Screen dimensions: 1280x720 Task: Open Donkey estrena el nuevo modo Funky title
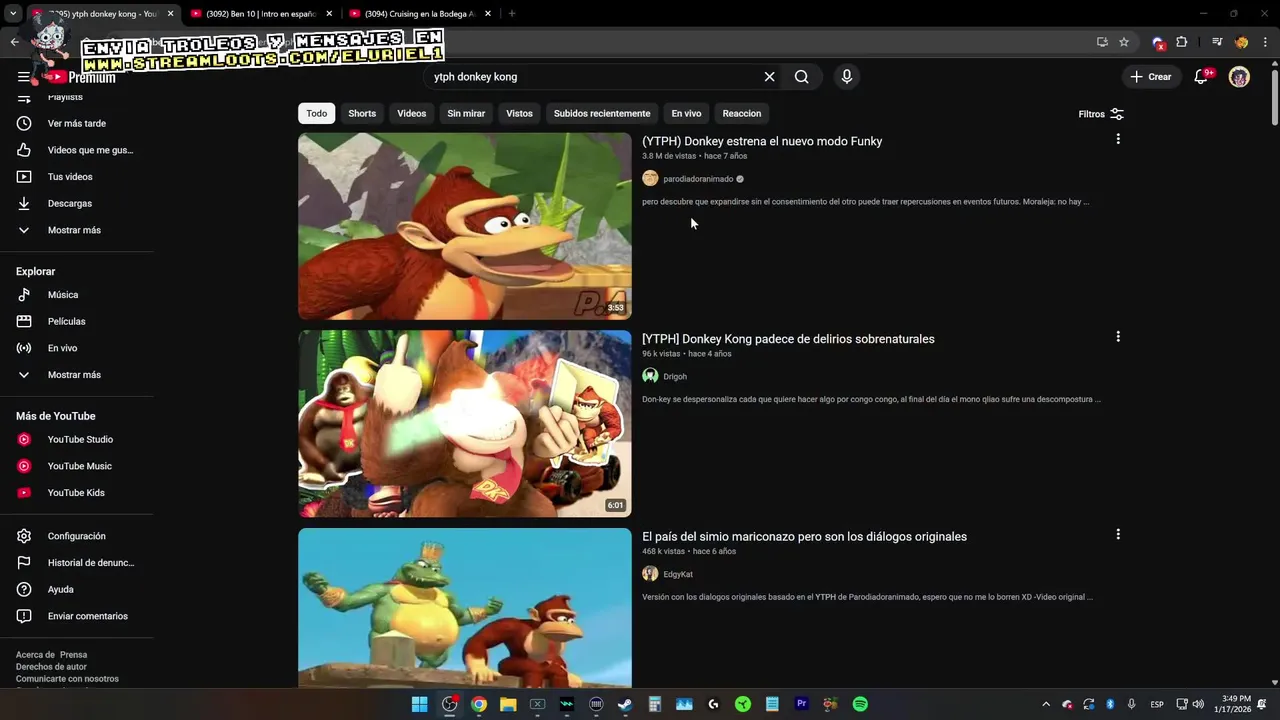point(762,141)
